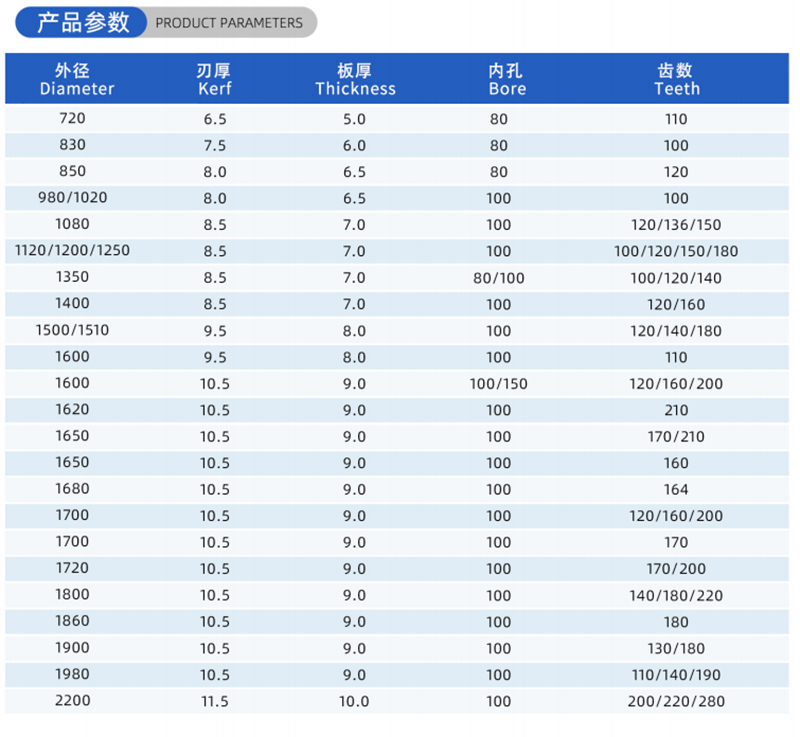Click the blue 产品参数 title badge
Screen dimensions: 800x737
click(x=82, y=22)
